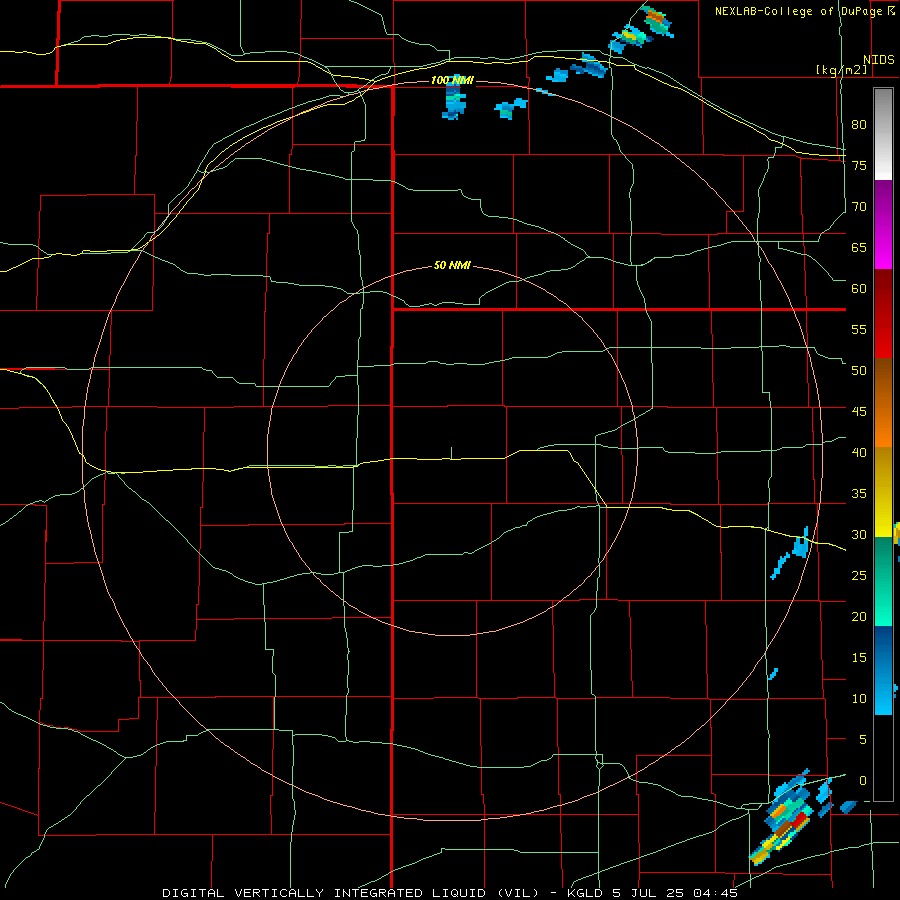Click the 04:45 timestamp in the caption
Image resolution: width=900 pixels, height=900 pixels.
(715, 893)
